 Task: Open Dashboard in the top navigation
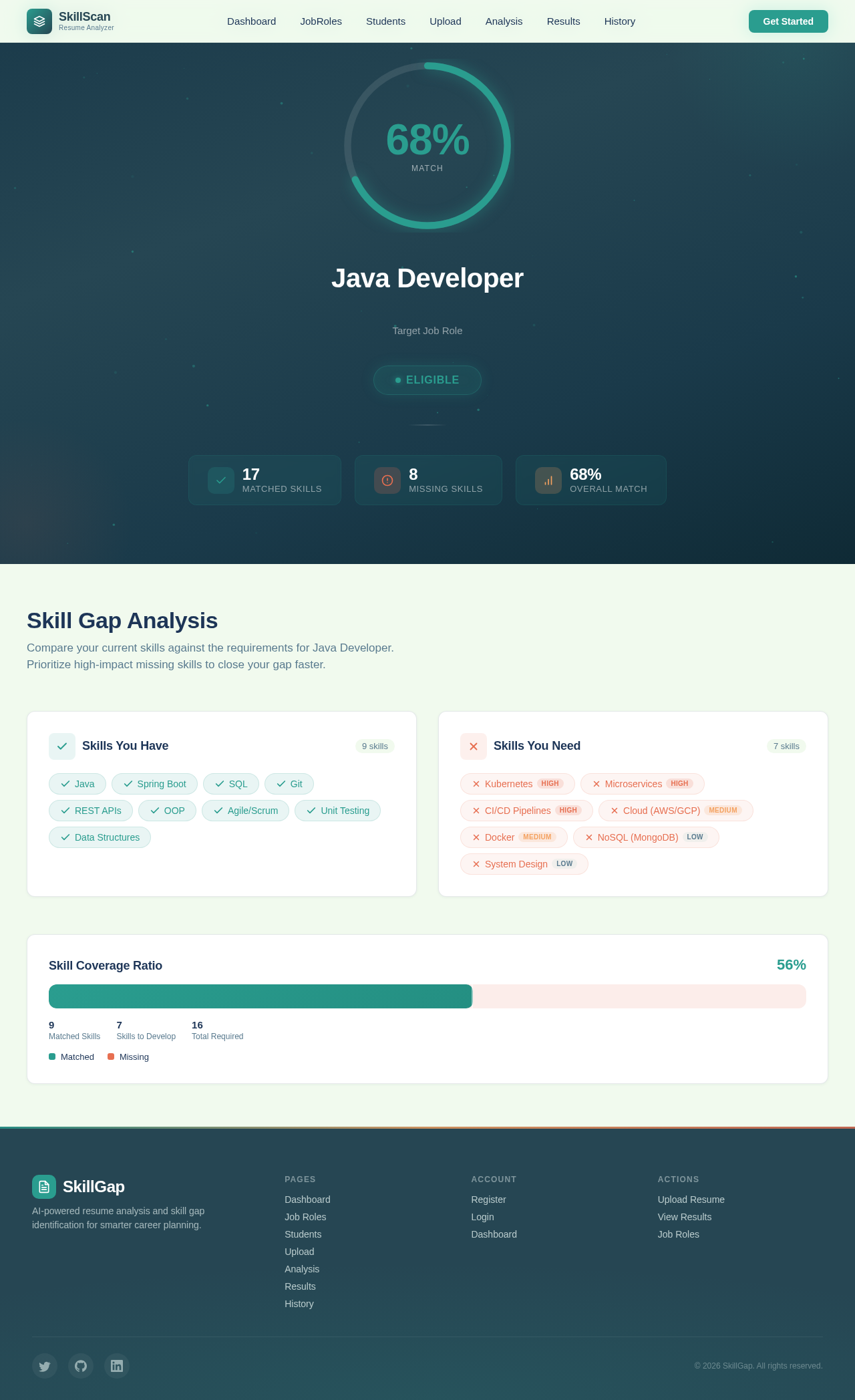click(251, 21)
